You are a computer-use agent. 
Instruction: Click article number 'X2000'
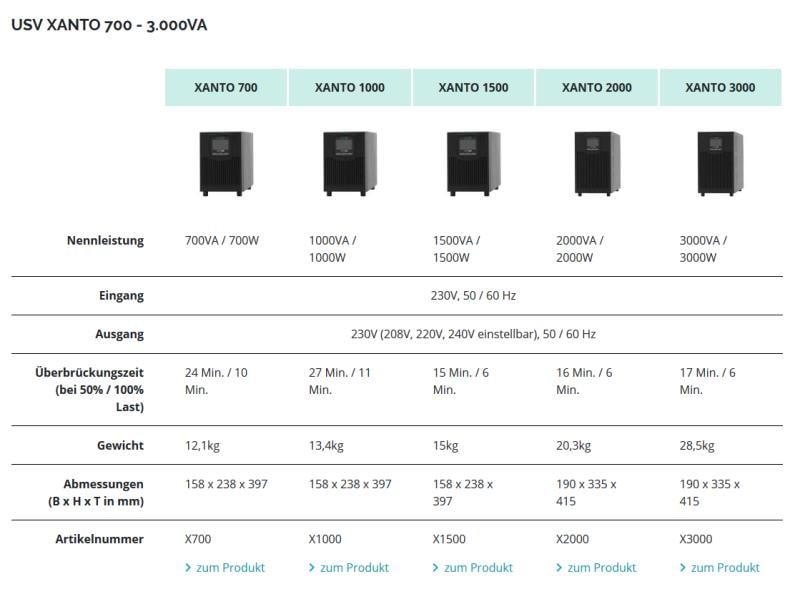point(572,539)
